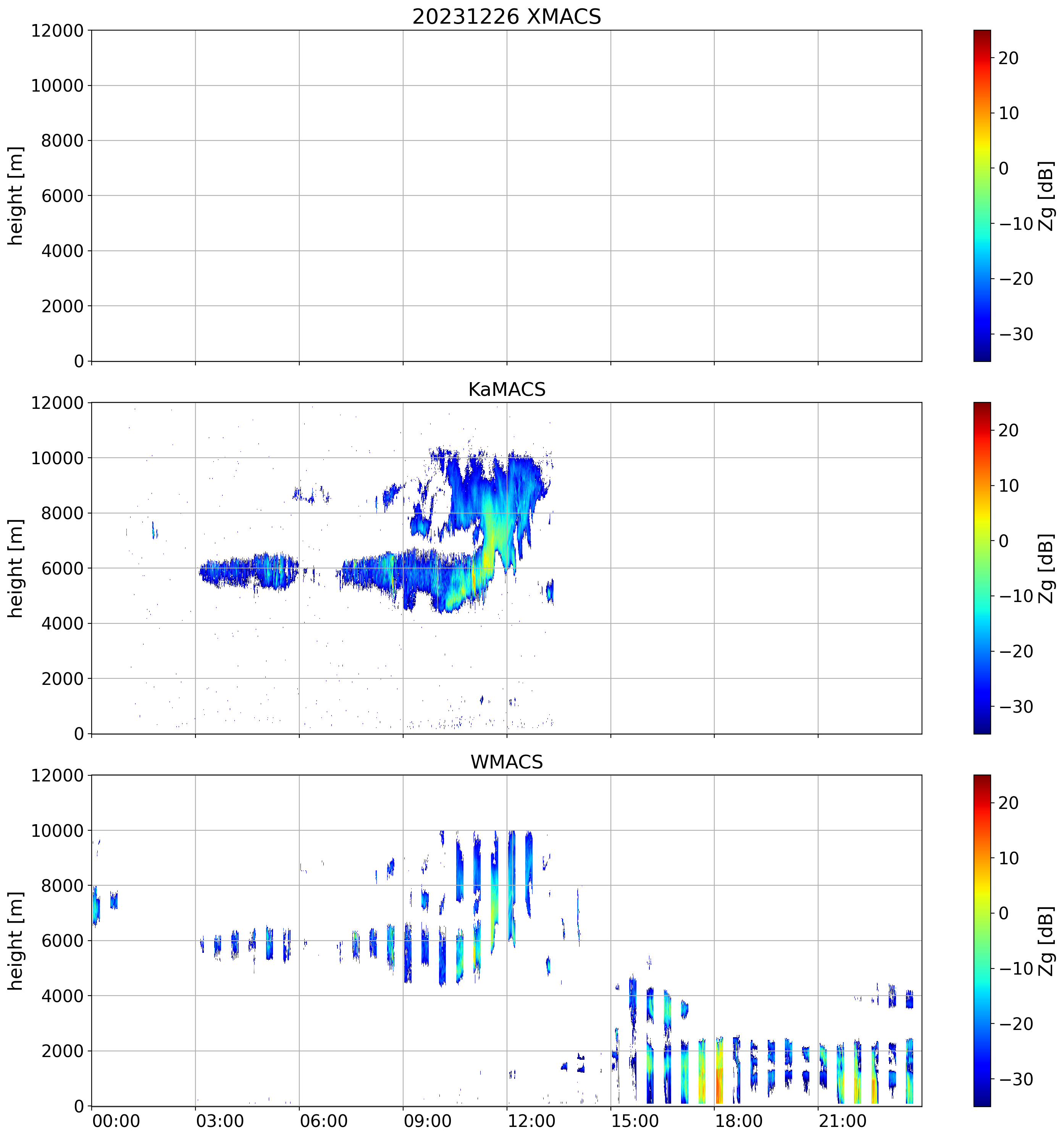Click the WMACS Zg [dB] colorbar label
Viewport: 1064px width, 1138px height.
pos(1046,941)
